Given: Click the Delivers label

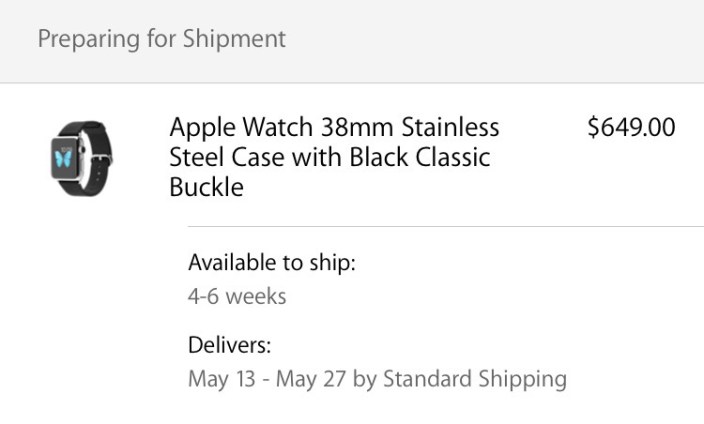Looking at the screenshot, I should [230, 346].
